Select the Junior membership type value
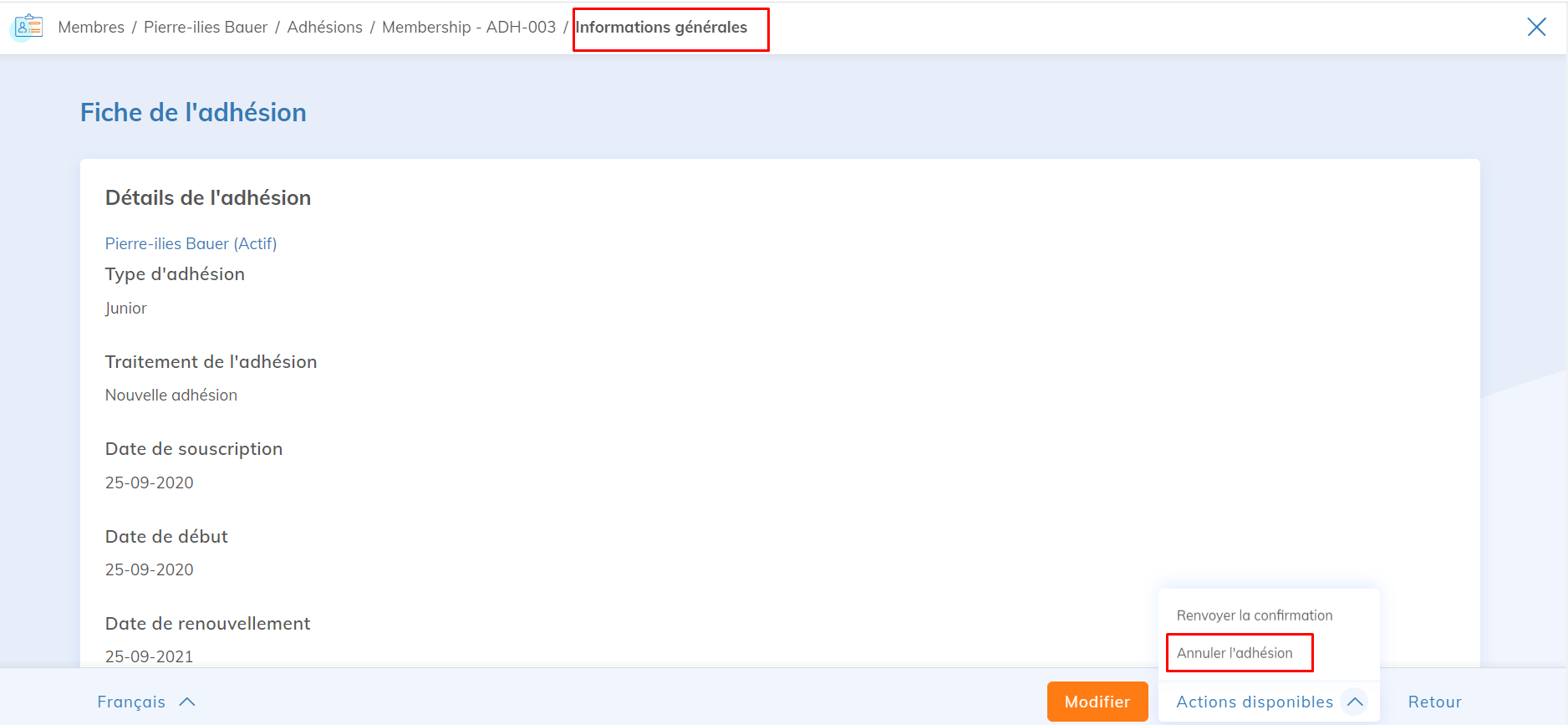Image resolution: width=1568 pixels, height=725 pixels. (125, 309)
